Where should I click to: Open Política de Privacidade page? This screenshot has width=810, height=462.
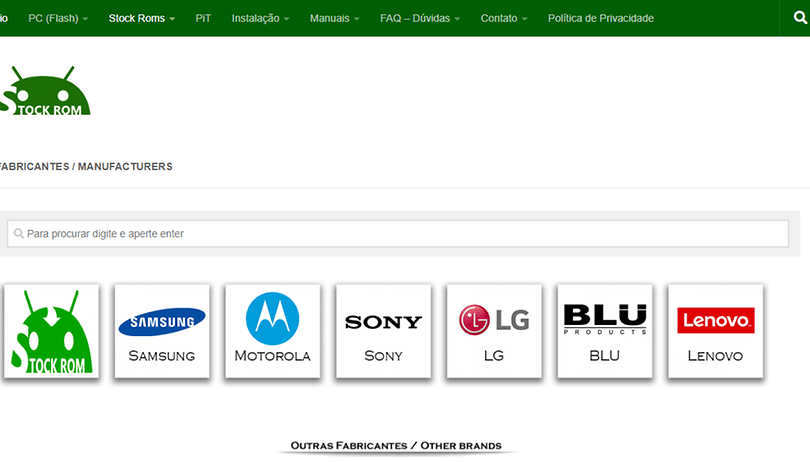(x=601, y=18)
